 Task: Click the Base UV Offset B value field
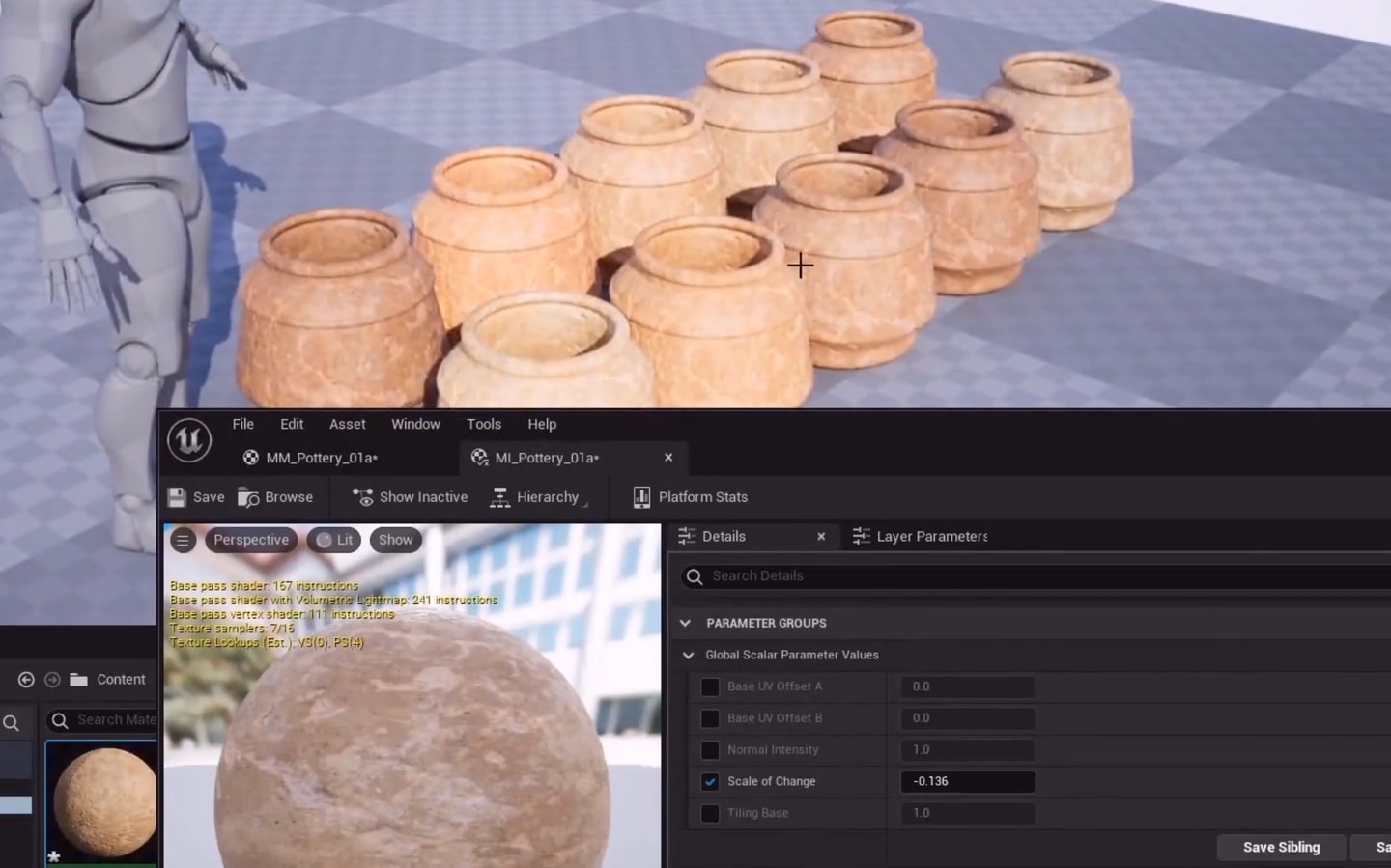[967, 718]
